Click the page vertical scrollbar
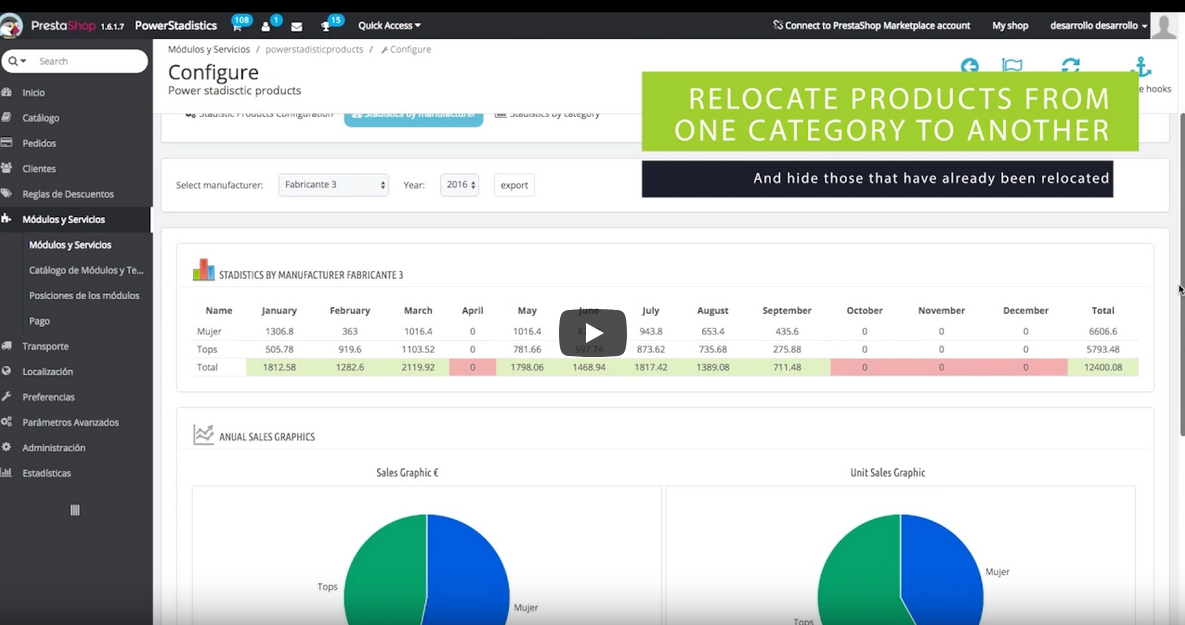 point(1182,274)
